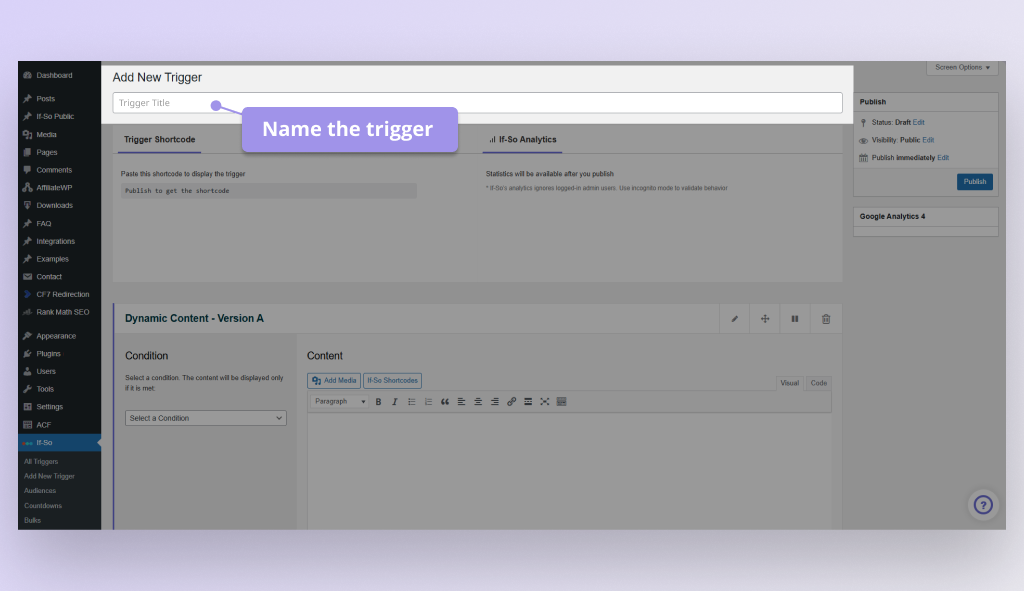Toggle the toolbar kitchen sink icon
Image resolution: width=1024 pixels, height=591 pixels.
point(562,402)
